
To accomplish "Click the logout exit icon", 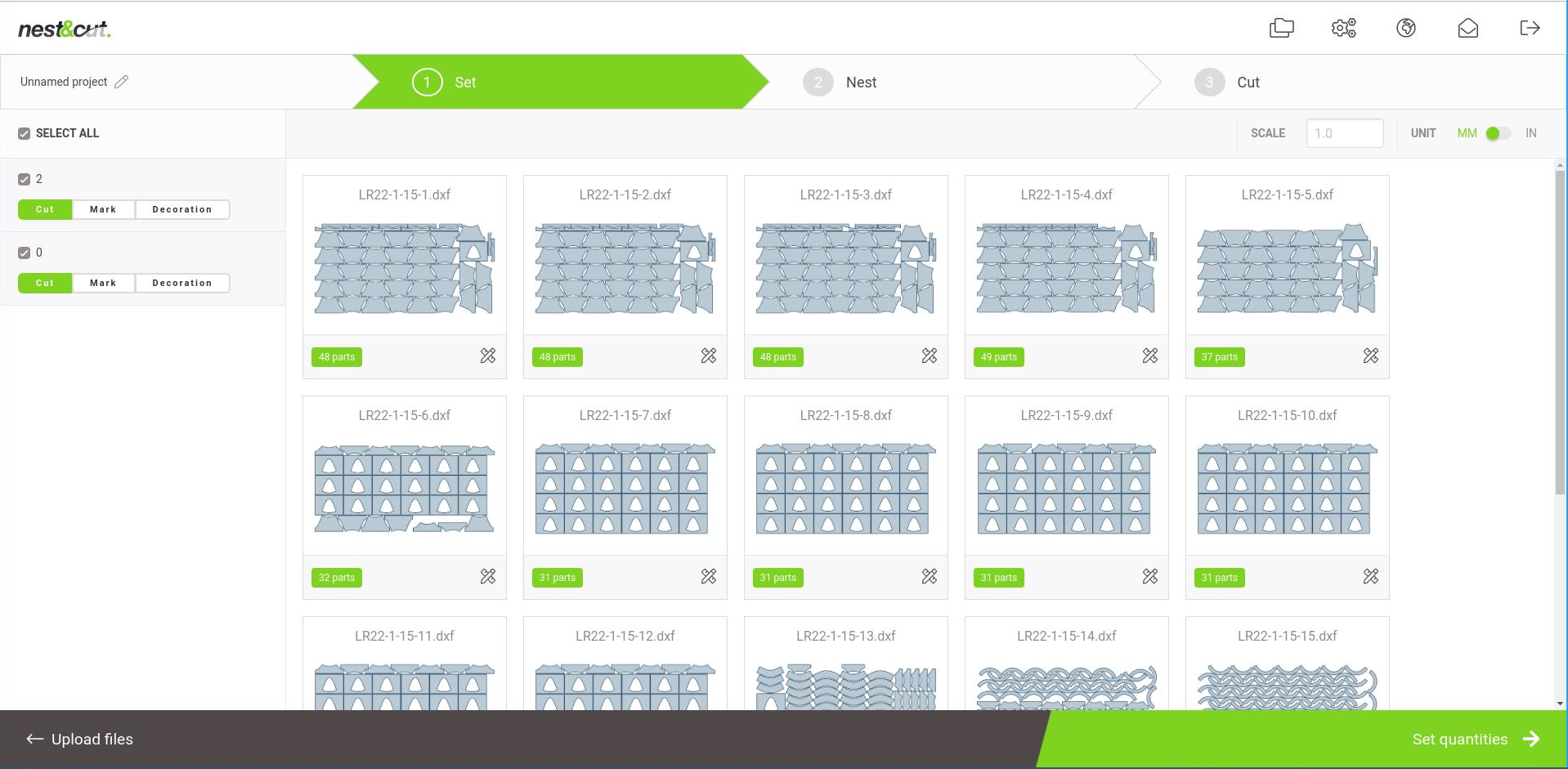I will (x=1530, y=29).
